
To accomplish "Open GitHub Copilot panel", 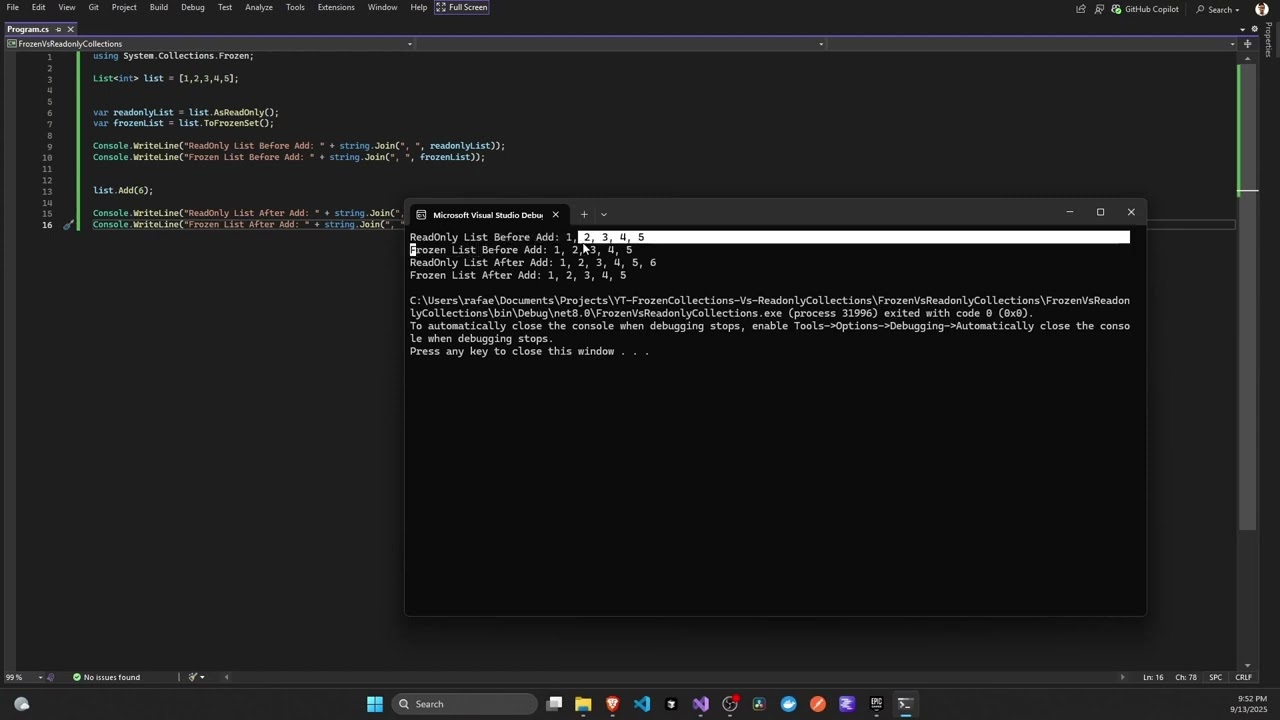I will click(1145, 9).
